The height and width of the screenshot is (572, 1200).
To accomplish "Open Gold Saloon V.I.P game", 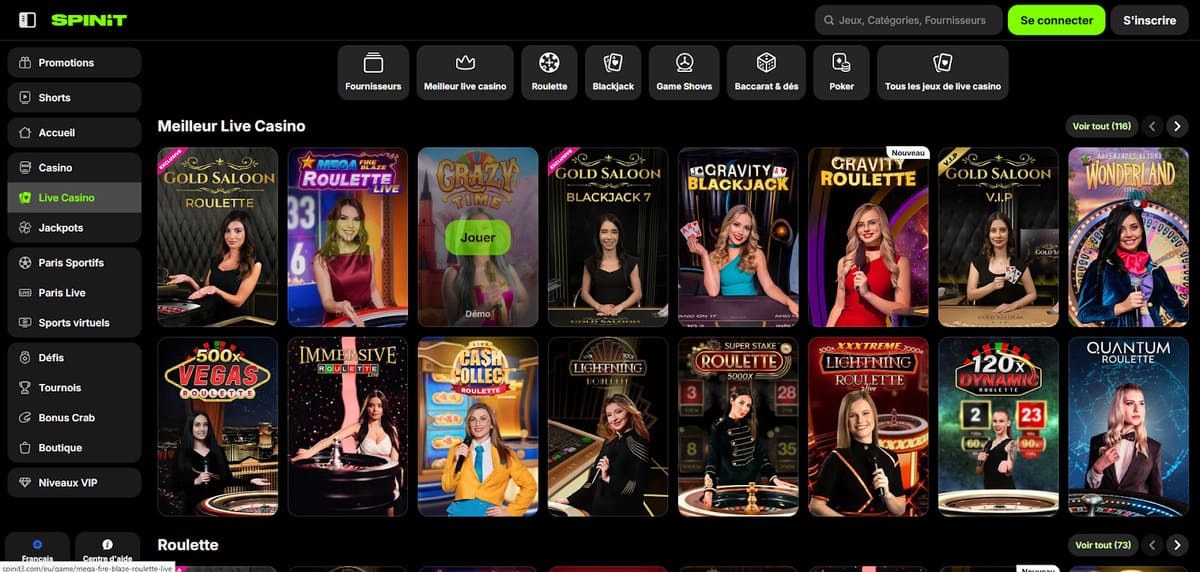I will (998, 237).
